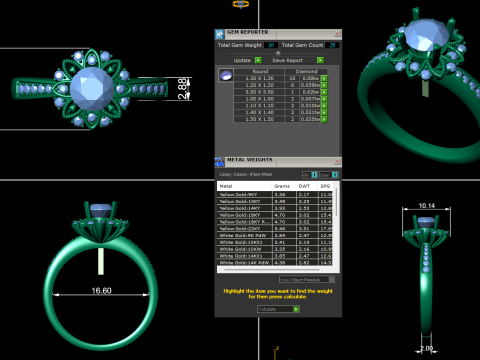Click the Calculate button
The image size is (480, 360).
[278, 309]
